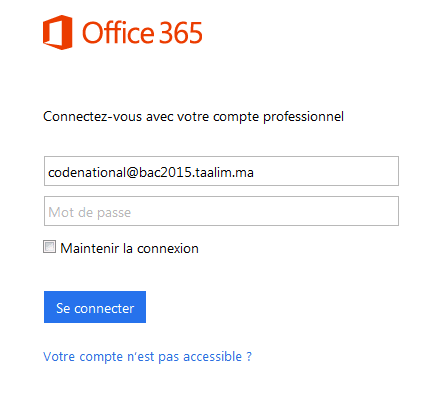
Task: Place cursor after taalim.ma in email box
Action: [255, 172]
